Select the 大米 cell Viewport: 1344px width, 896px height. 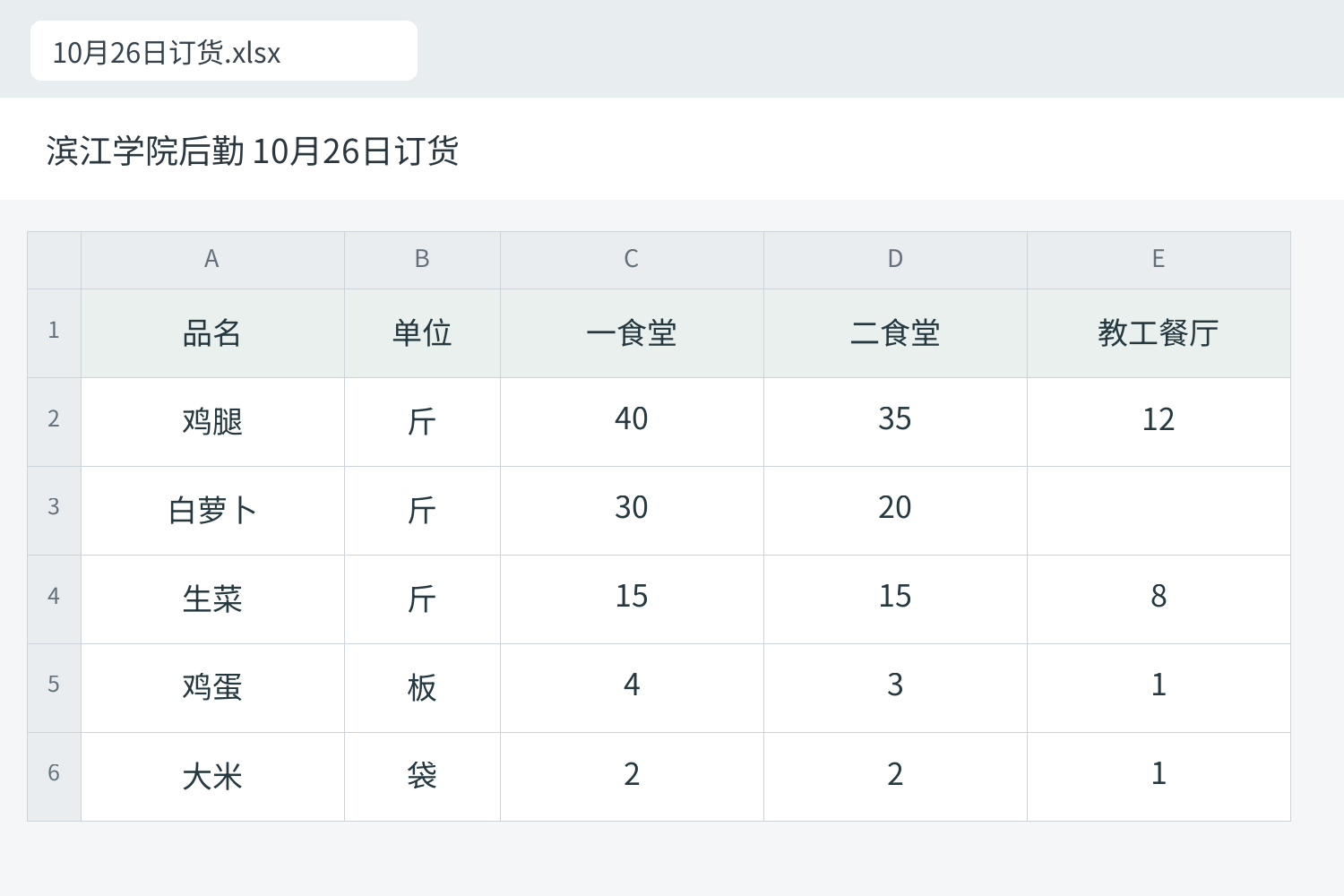tap(212, 777)
